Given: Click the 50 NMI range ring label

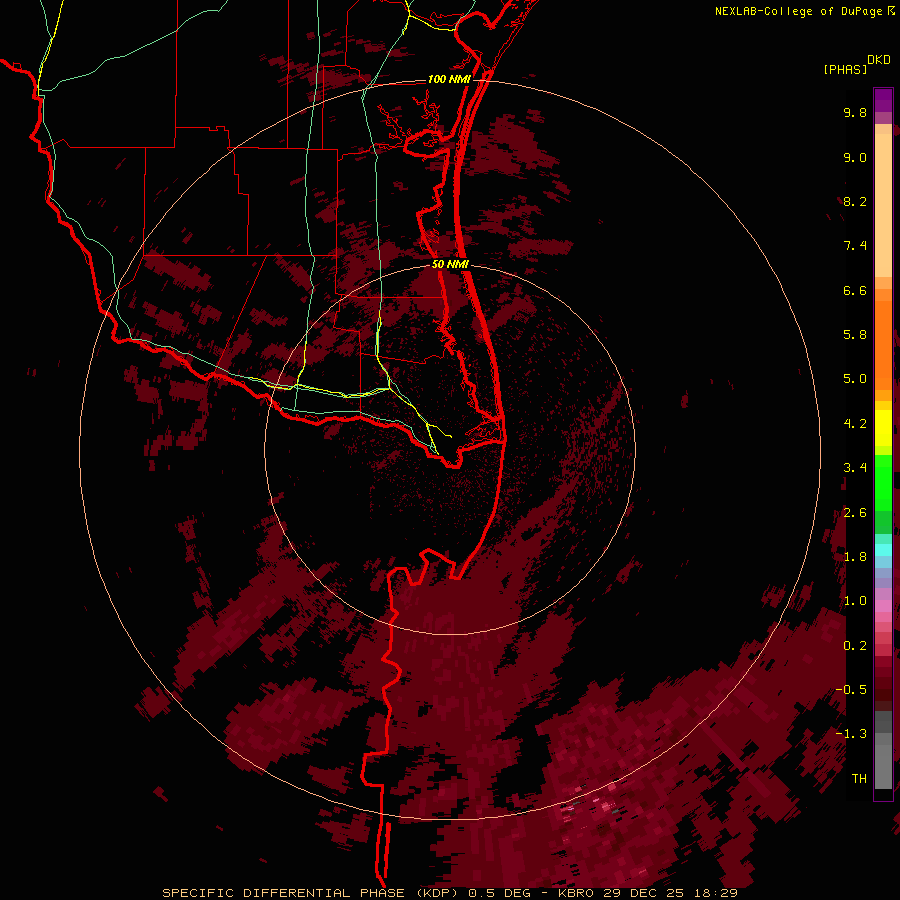Looking at the screenshot, I should tap(450, 264).
